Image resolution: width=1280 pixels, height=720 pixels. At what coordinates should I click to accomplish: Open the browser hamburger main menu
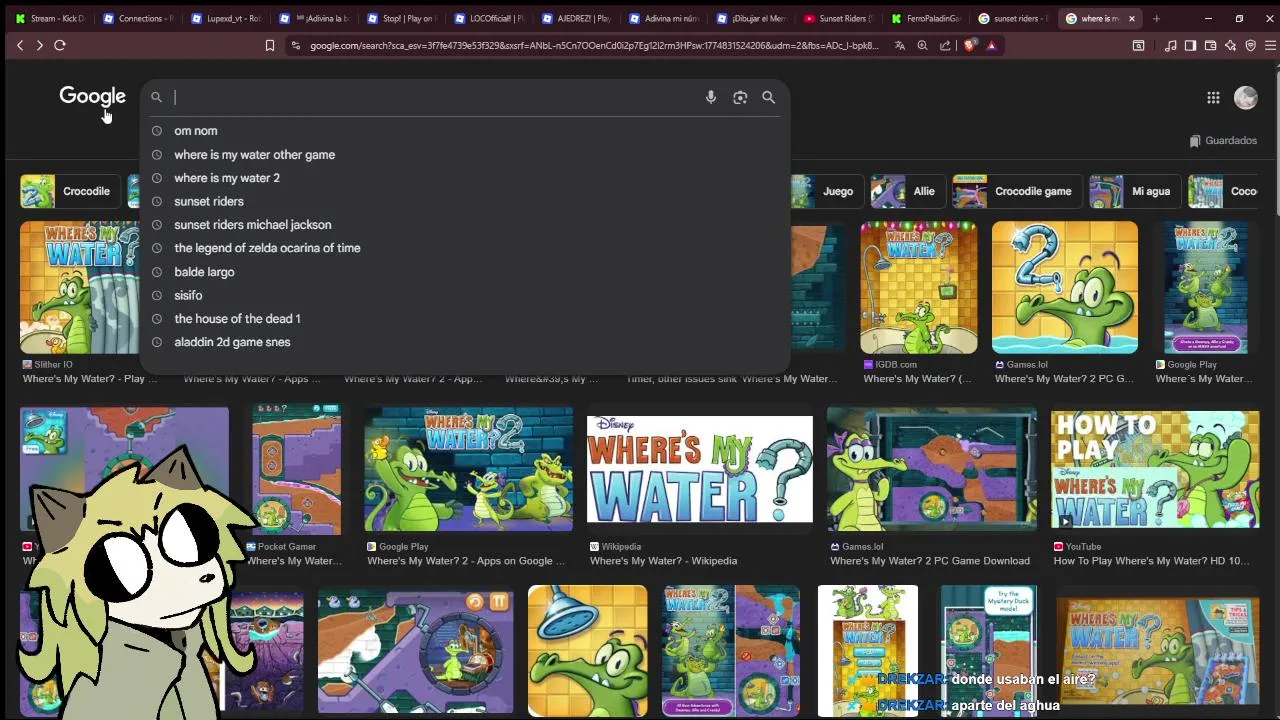coord(1270,45)
